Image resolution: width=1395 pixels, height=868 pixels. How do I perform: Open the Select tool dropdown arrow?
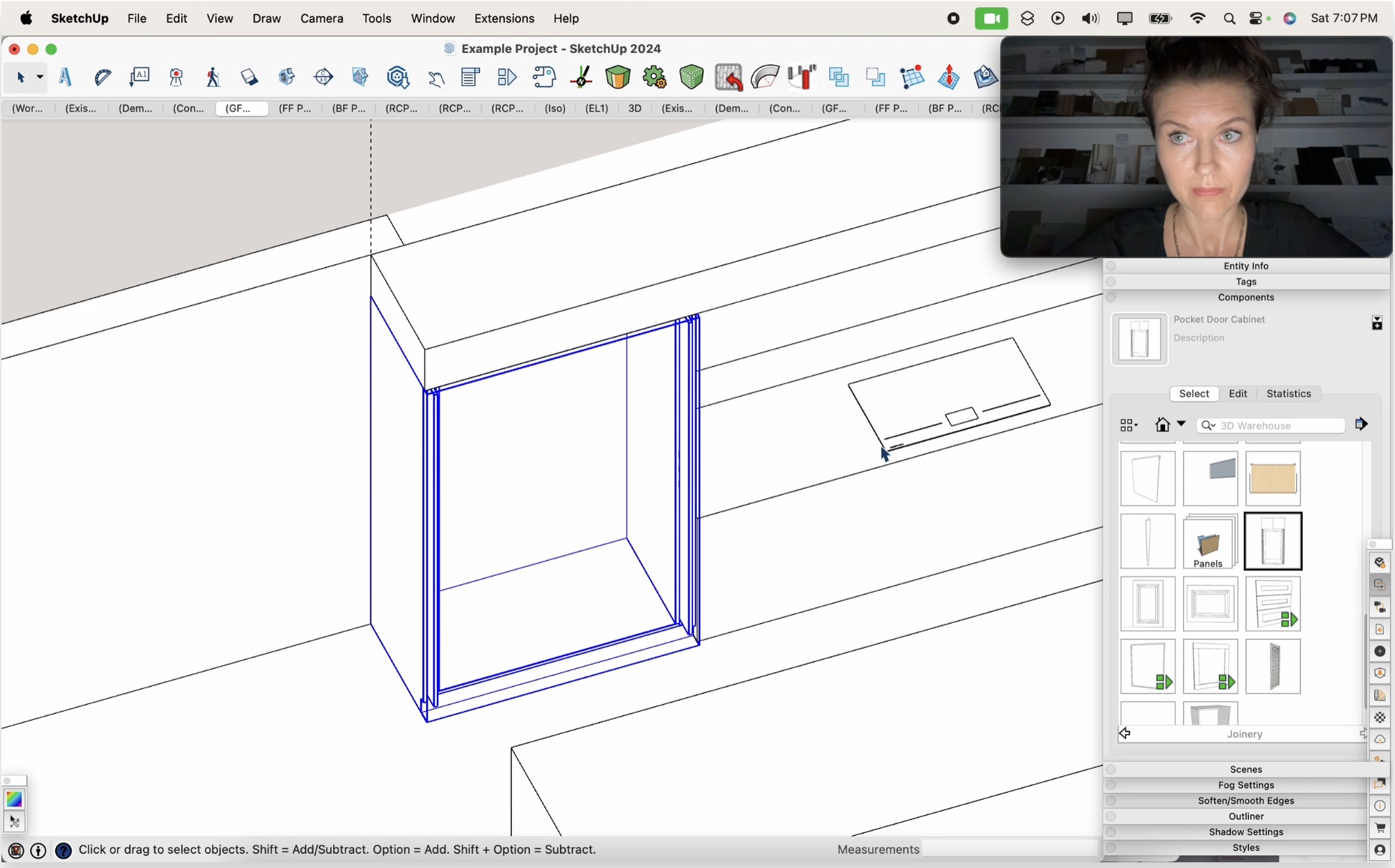(39, 77)
